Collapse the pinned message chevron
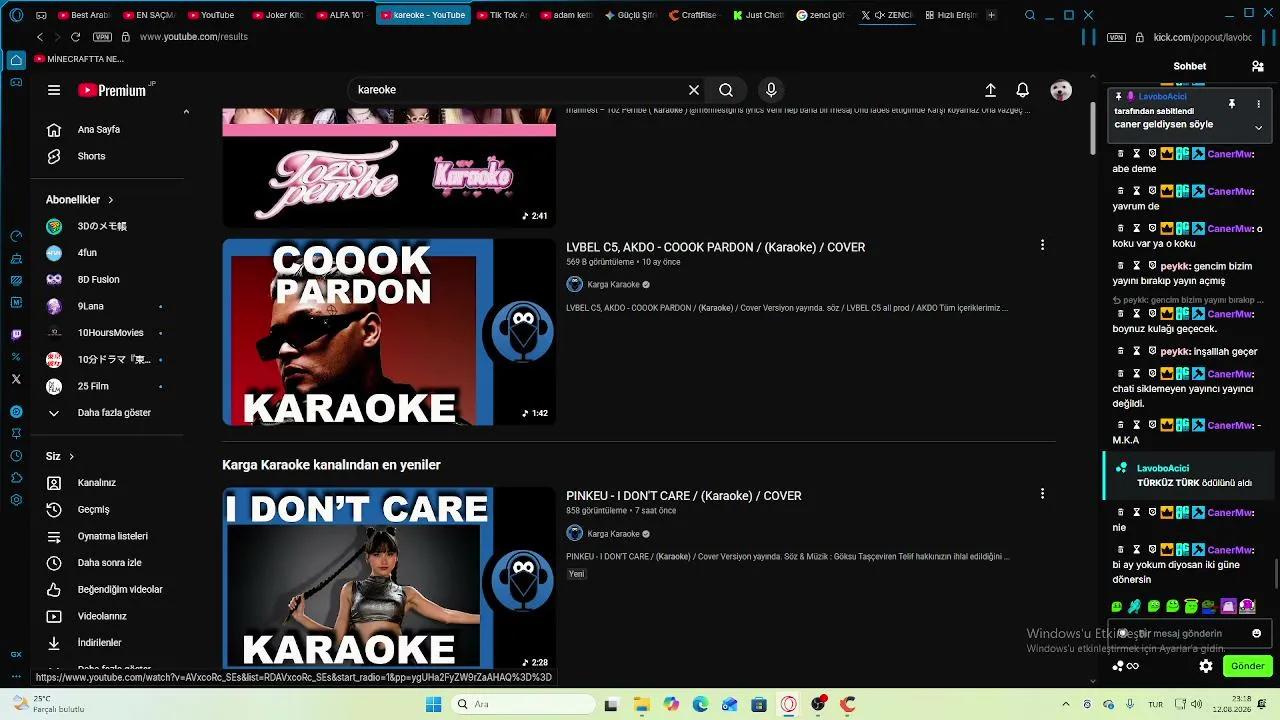1280x720 pixels. (1258, 128)
